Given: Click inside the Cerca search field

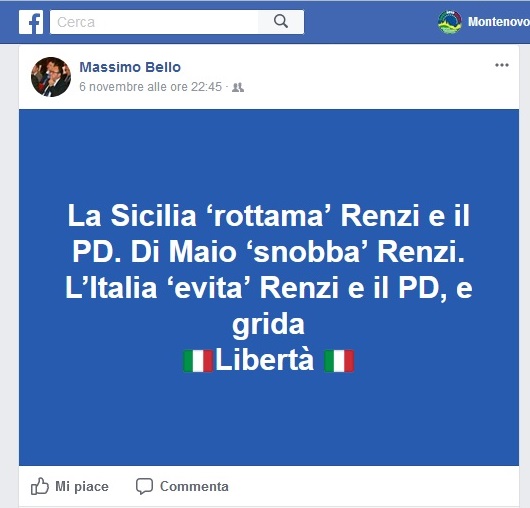Looking at the screenshot, I should pos(154,22).
